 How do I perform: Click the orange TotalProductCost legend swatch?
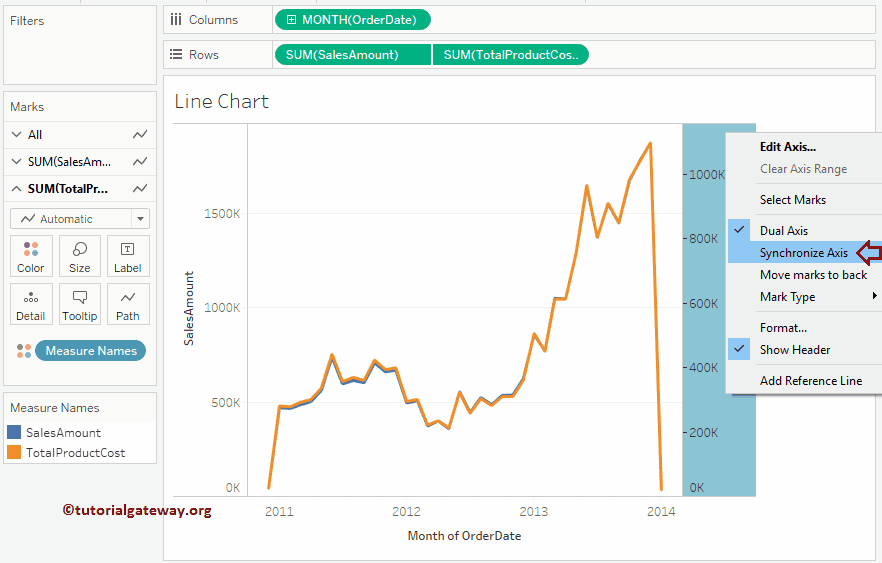(14, 453)
